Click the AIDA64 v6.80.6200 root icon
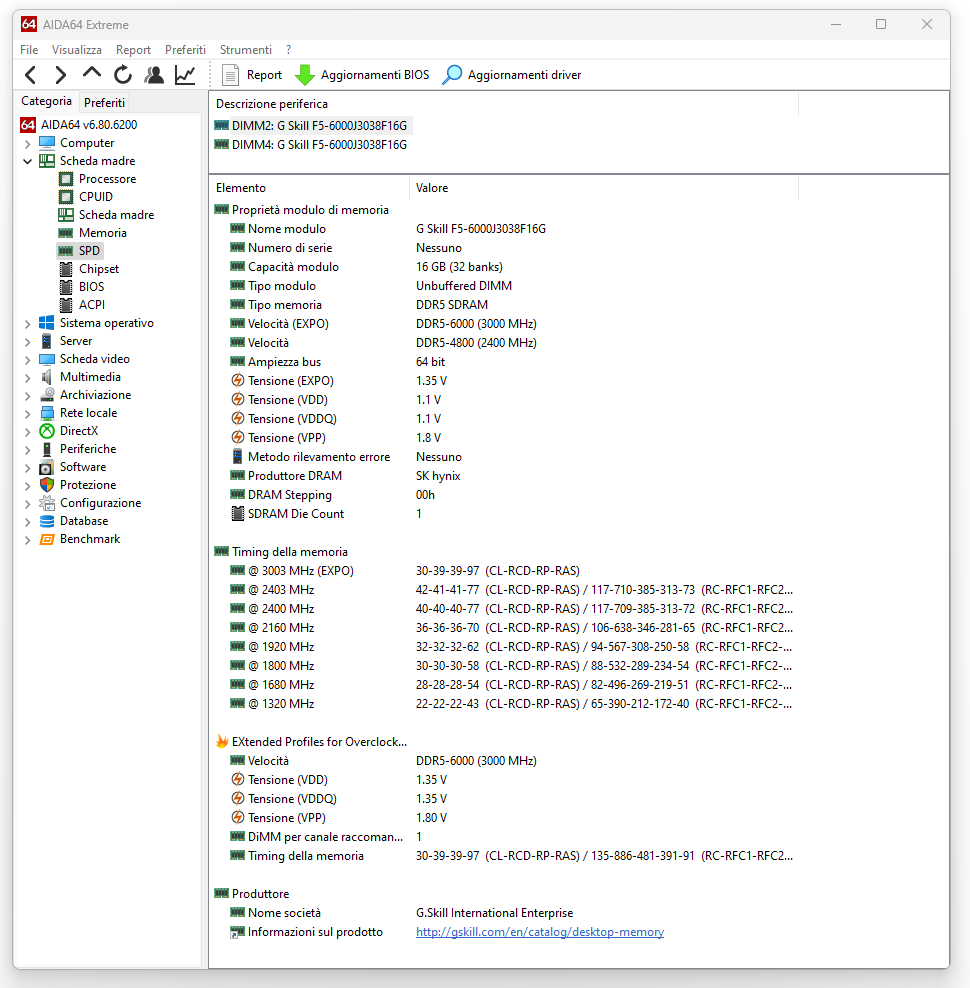 coord(28,125)
